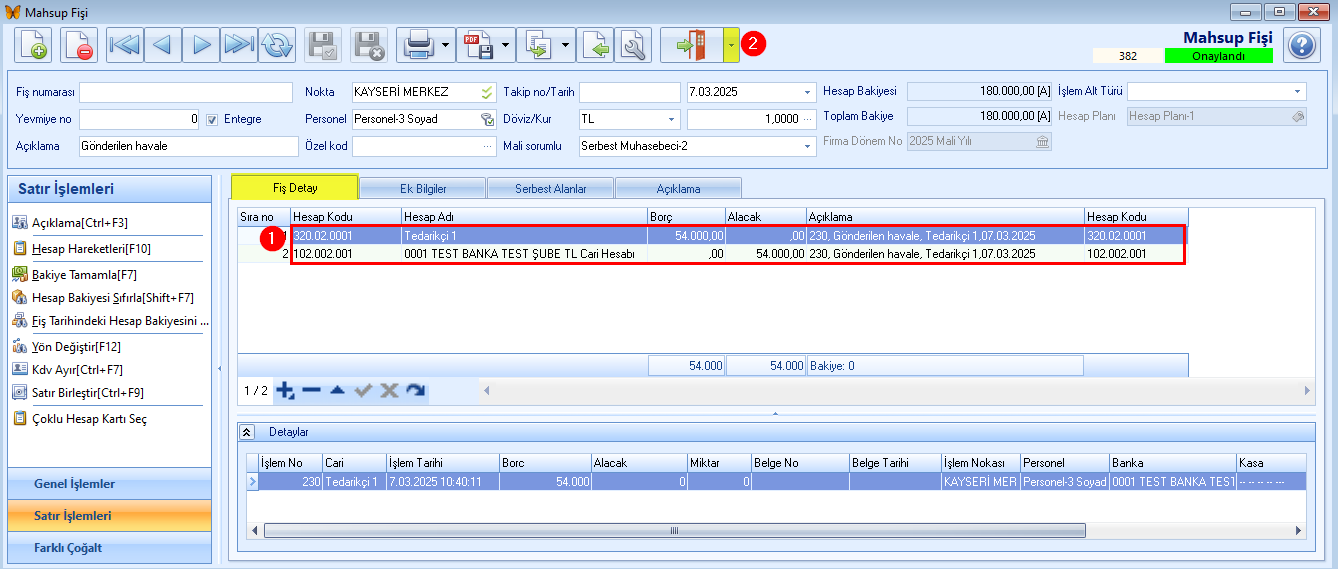Add a new row with the plus icon

tap(285, 390)
